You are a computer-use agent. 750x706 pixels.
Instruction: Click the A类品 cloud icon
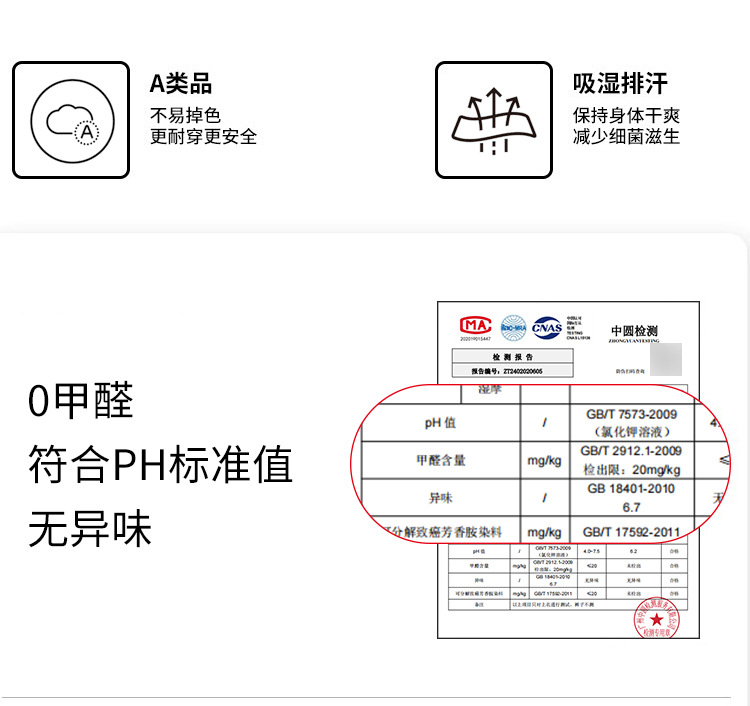pos(71,120)
